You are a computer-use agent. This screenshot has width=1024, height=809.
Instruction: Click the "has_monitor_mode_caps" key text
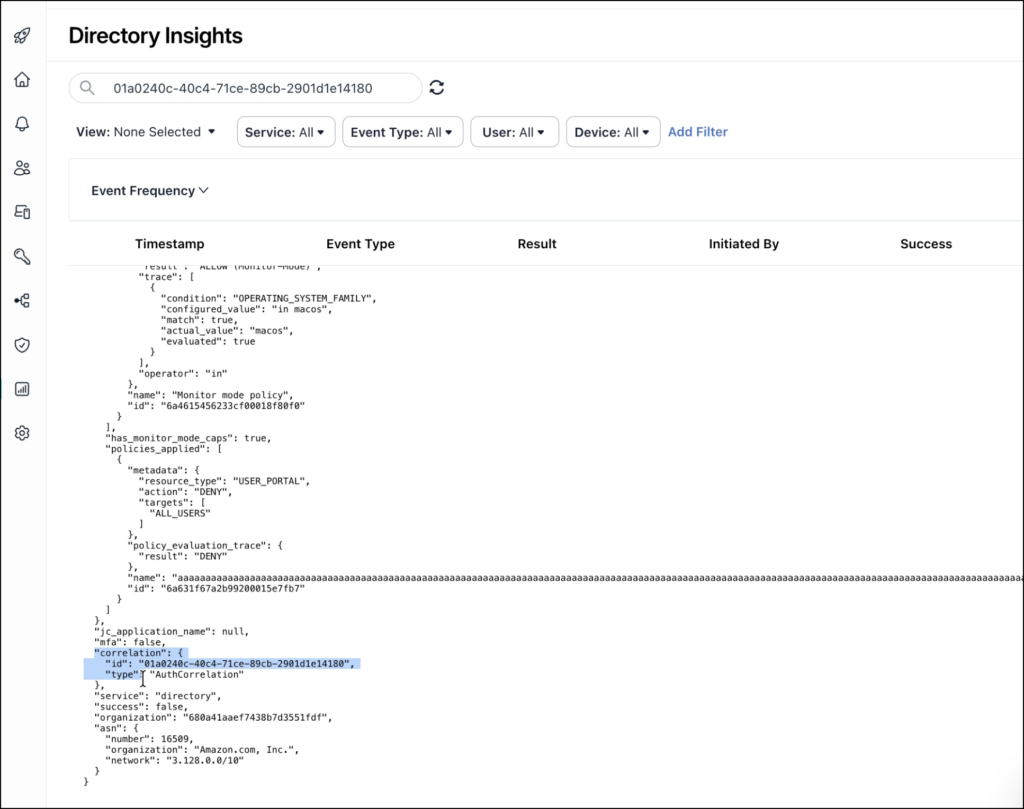pos(169,438)
